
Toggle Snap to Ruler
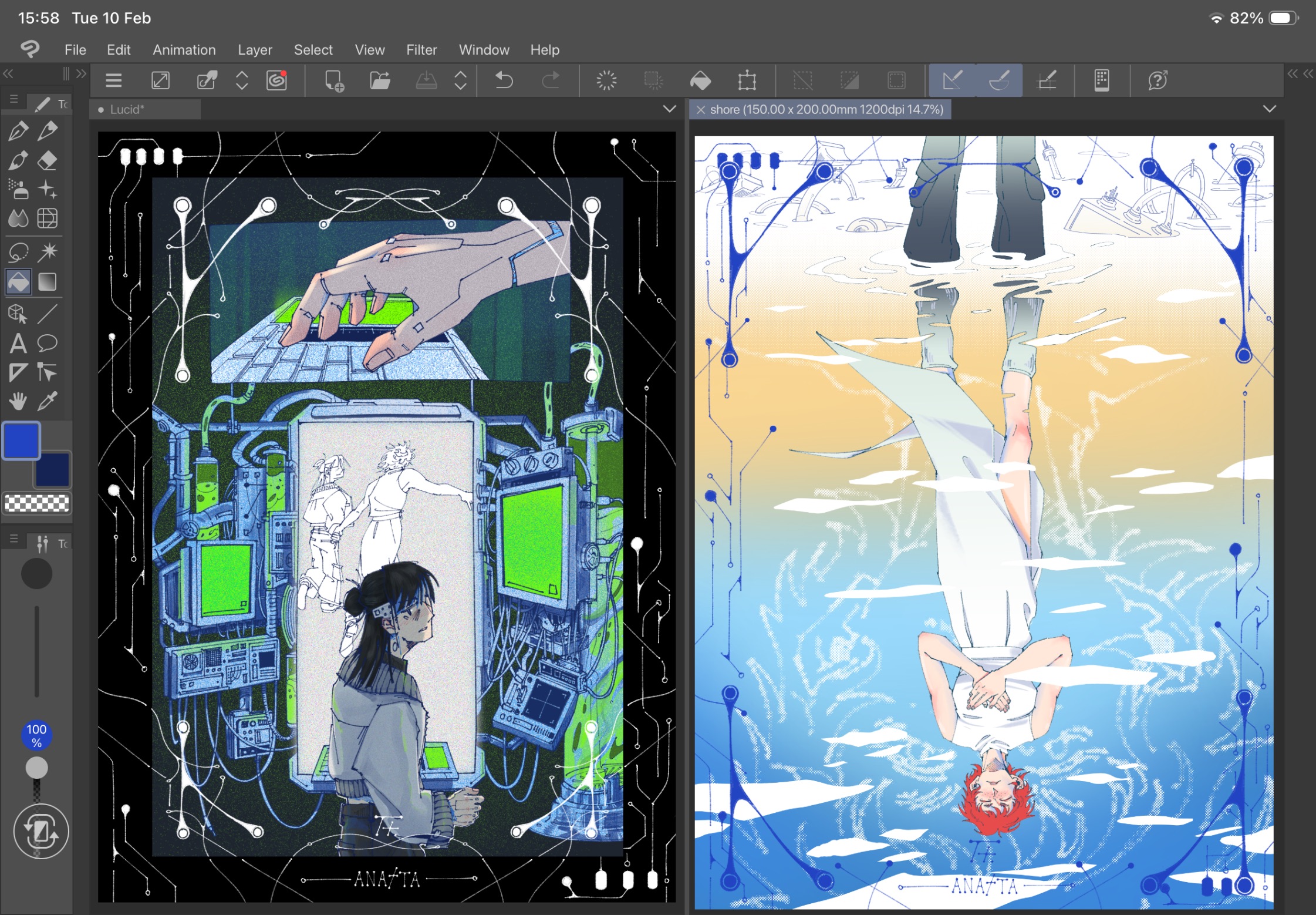[x=952, y=80]
